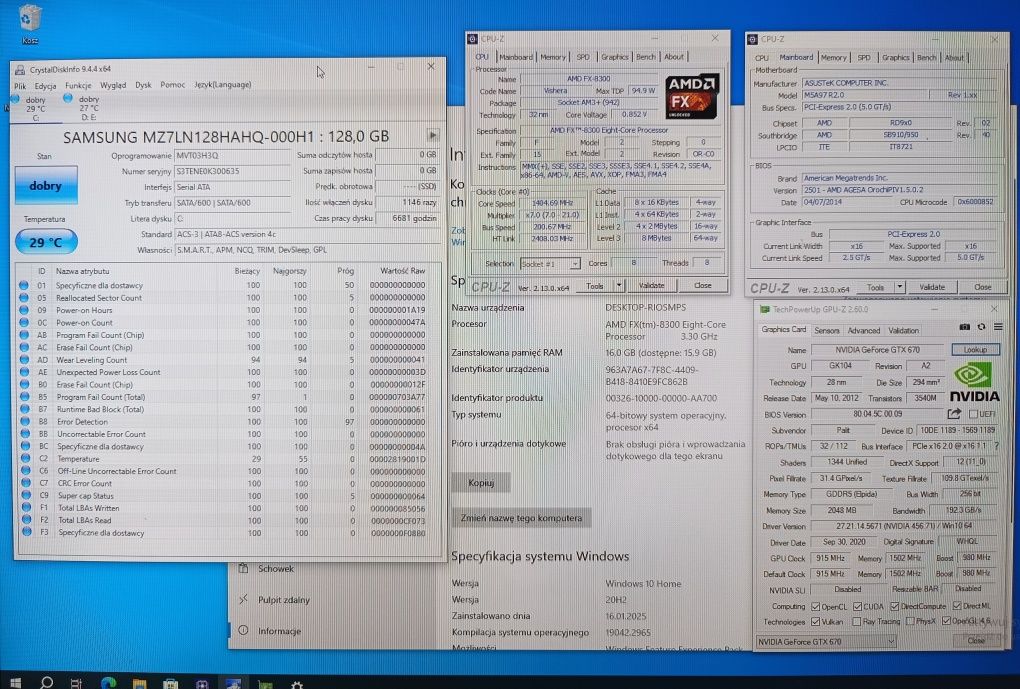The image size is (1020, 689).
Task: Open taskbar Search magnifier
Action: click(x=46, y=682)
